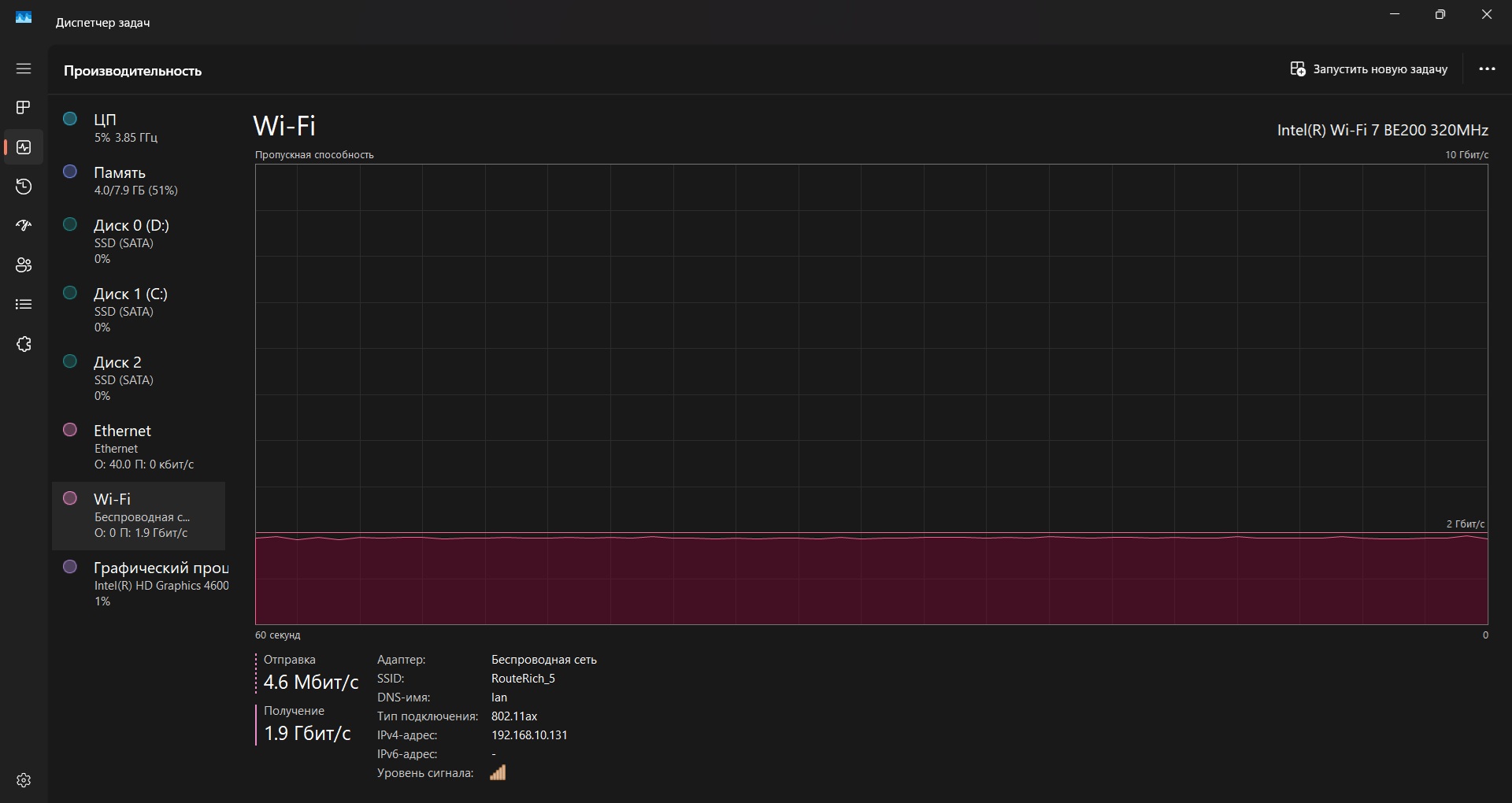Open the Details page list icon
The height and width of the screenshot is (803, 1512).
tap(24, 305)
